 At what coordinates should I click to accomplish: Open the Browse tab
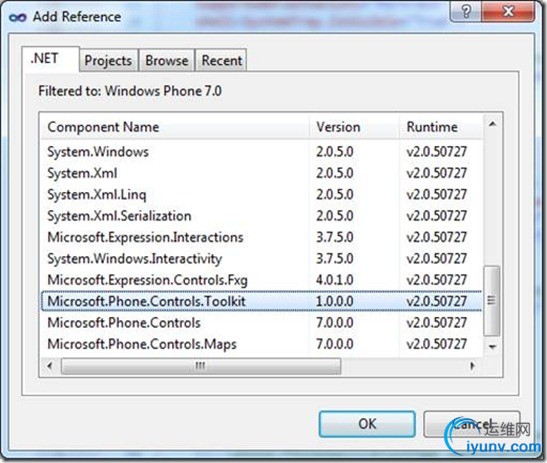click(167, 60)
